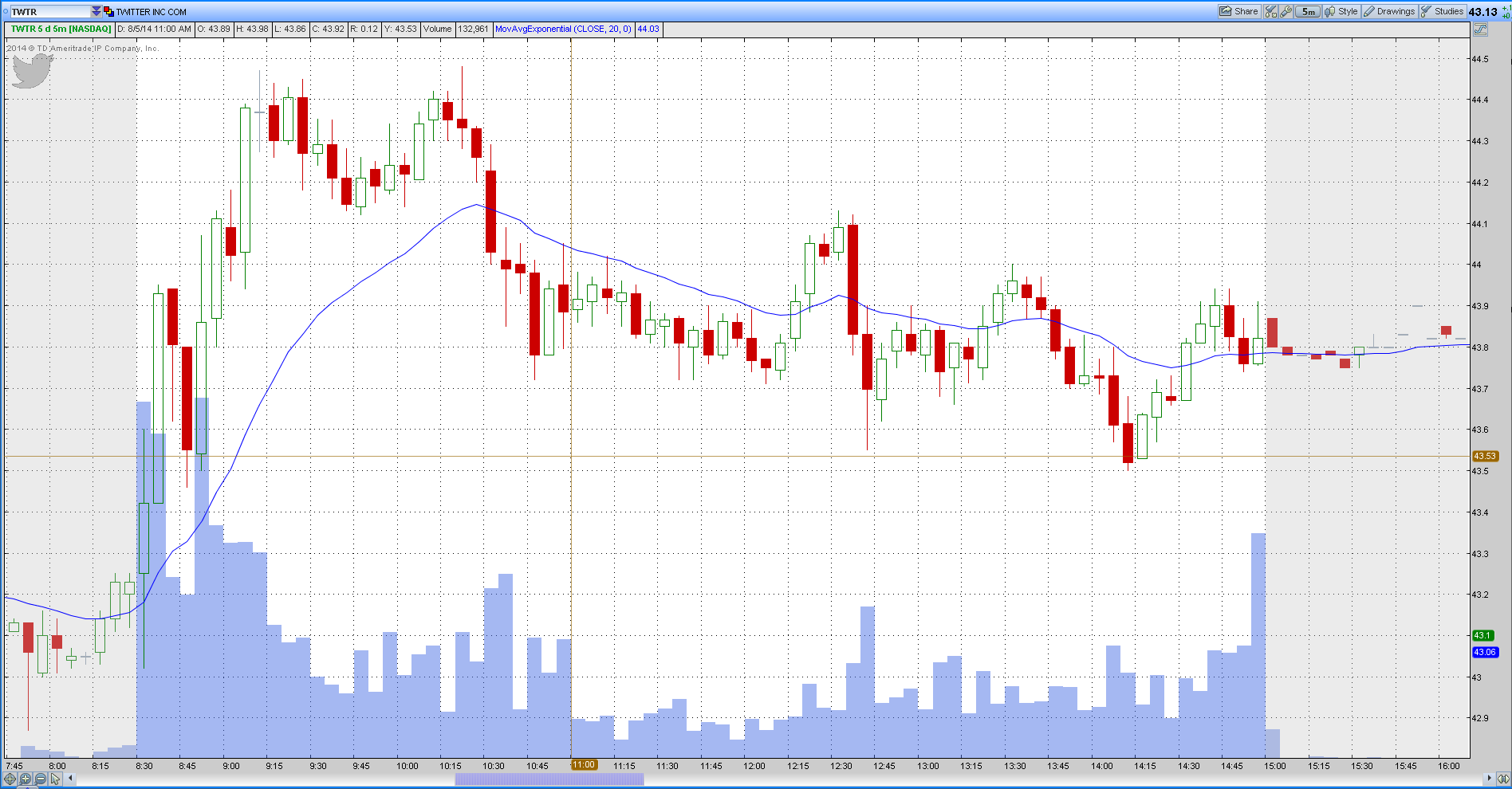This screenshot has height=789, width=1512.
Task: Click the TWITTER INC COM title
Action: 152,12
